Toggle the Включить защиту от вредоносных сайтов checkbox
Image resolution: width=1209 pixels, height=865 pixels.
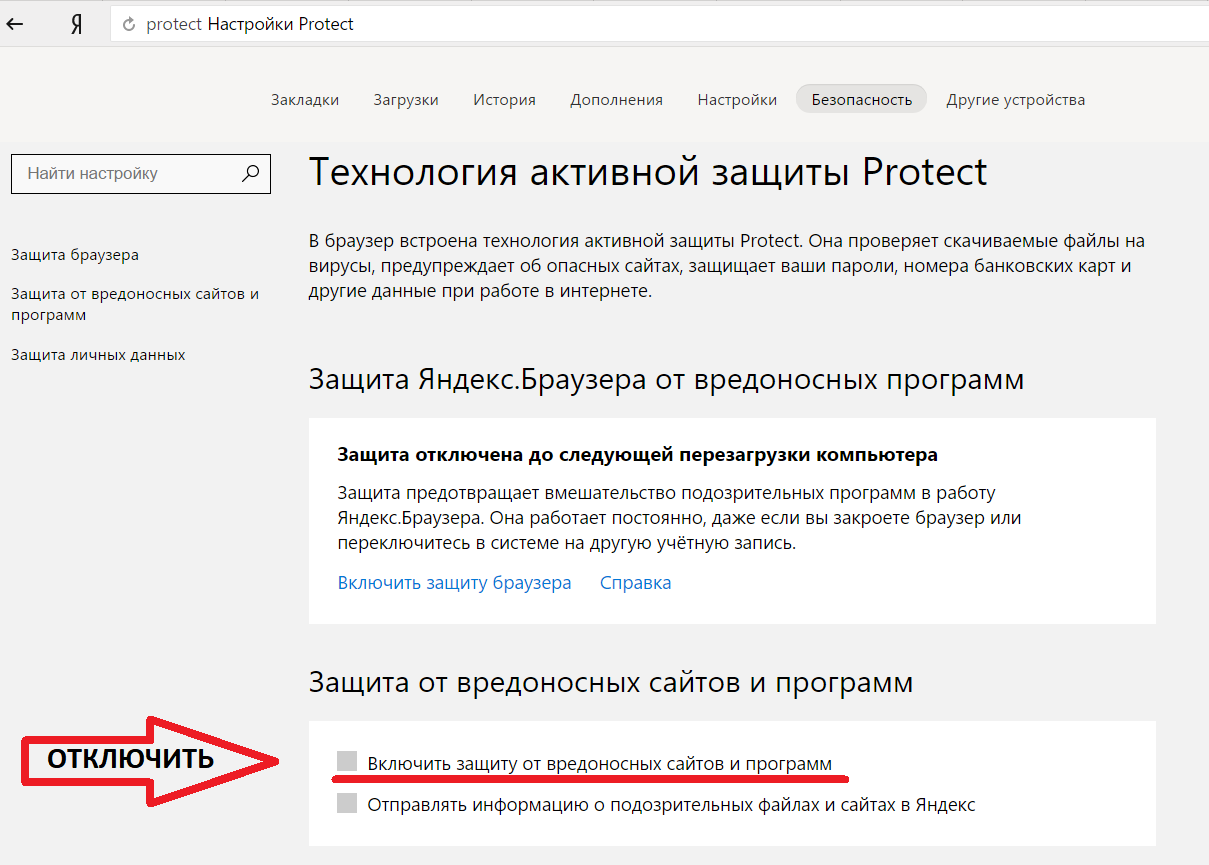coord(347,763)
